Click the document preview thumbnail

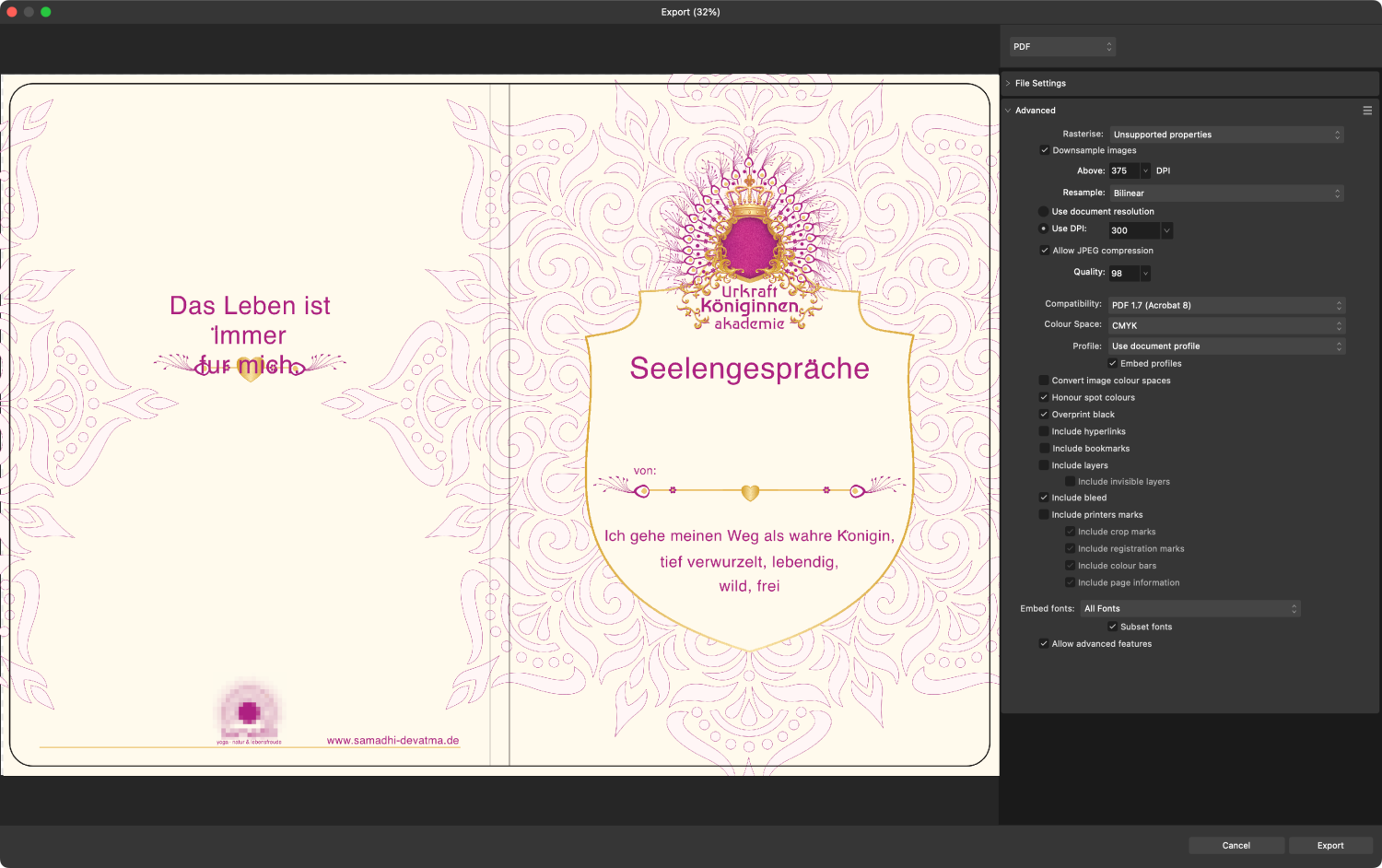[499, 425]
